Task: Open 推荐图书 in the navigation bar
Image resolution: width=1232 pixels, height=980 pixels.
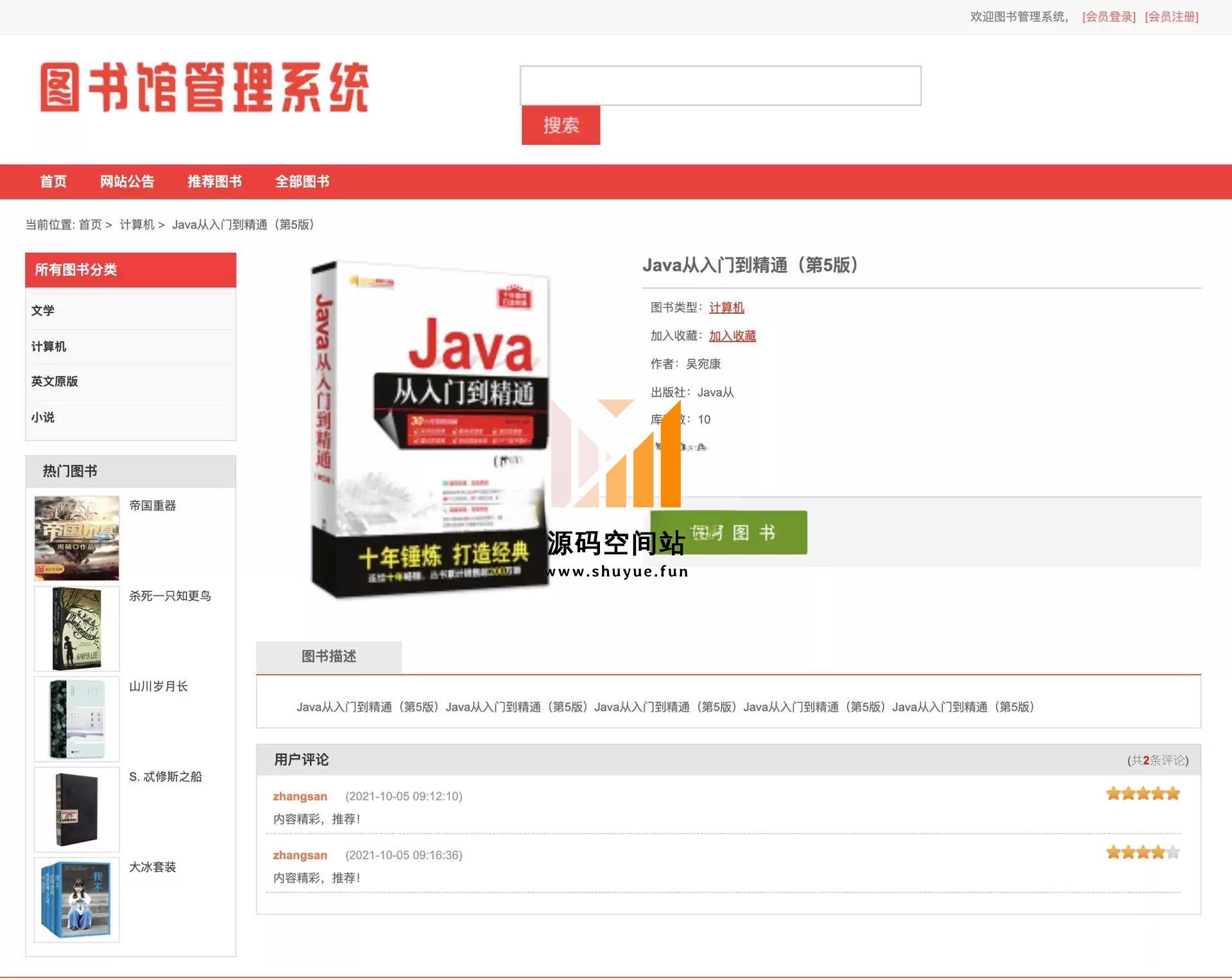Action: pos(214,182)
